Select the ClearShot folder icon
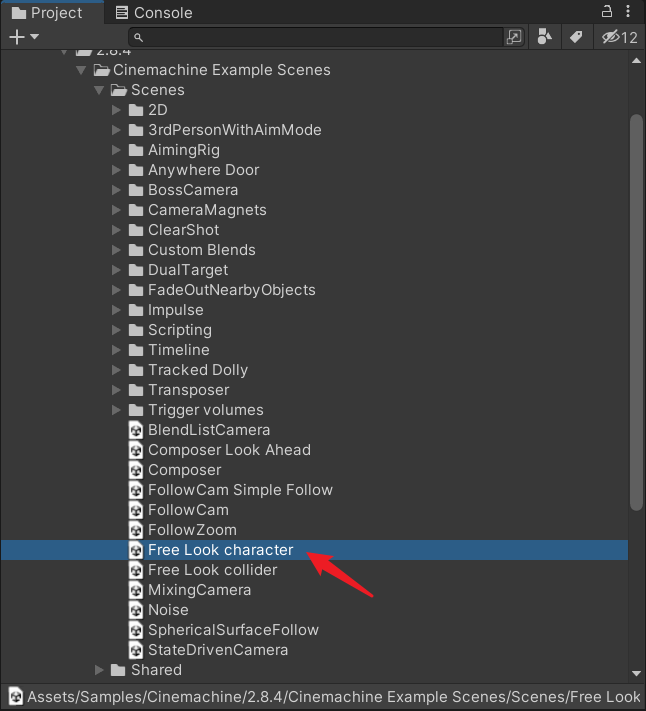Viewport: 646px width, 711px height. coord(136,230)
